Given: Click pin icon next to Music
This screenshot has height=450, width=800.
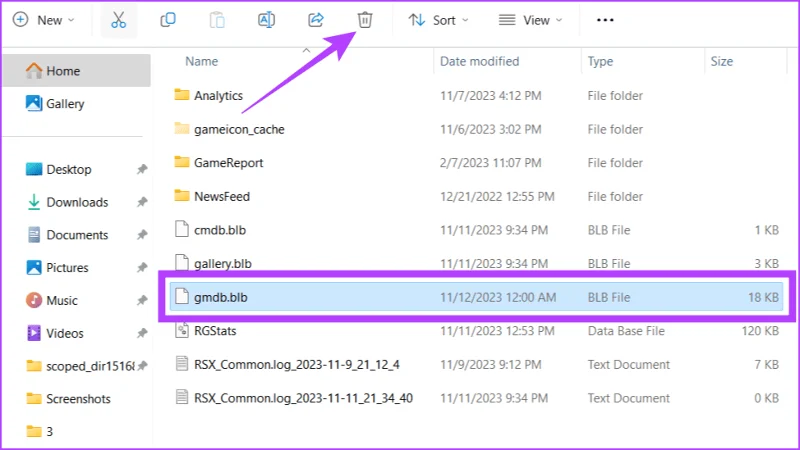Looking at the screenshot, I should [142, 300].
